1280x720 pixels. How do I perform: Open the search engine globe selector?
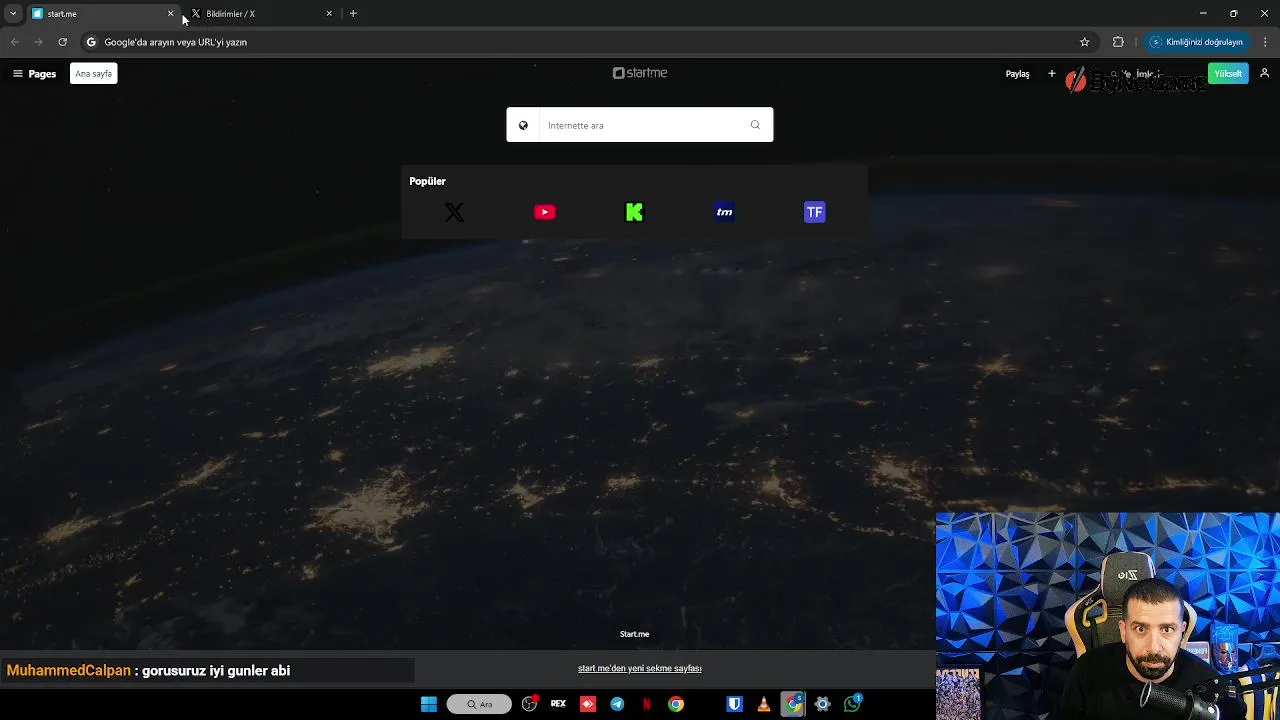pos(523,125)
